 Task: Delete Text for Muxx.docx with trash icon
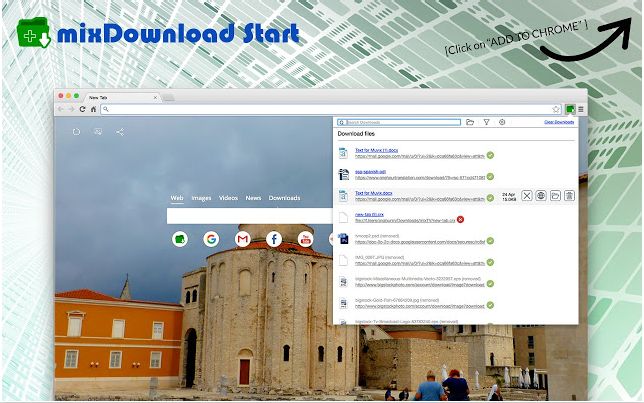pos(569,196)
